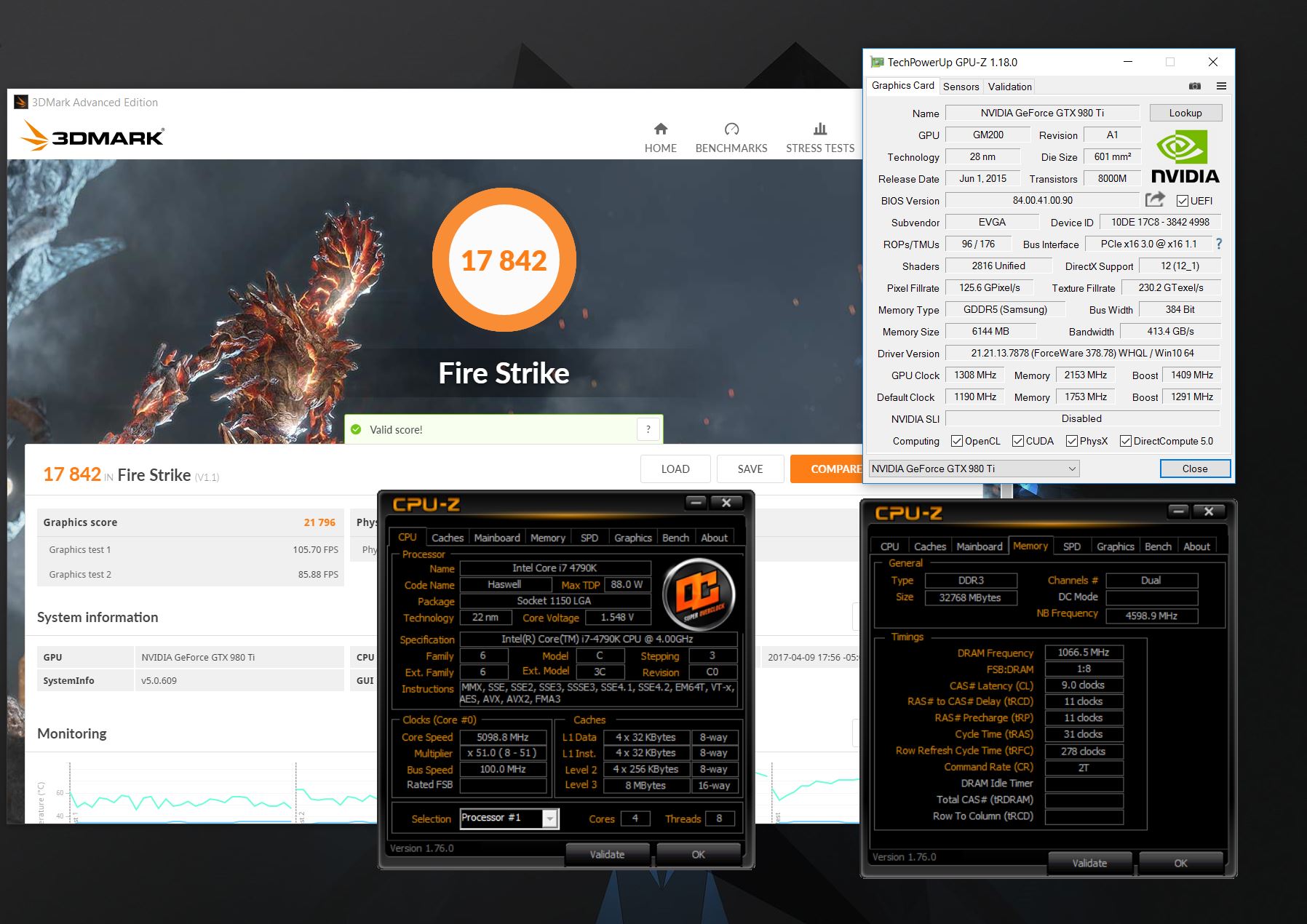Switch to Sensors tab in GPU-Z

pyautogui.click(x=961, y=87)
